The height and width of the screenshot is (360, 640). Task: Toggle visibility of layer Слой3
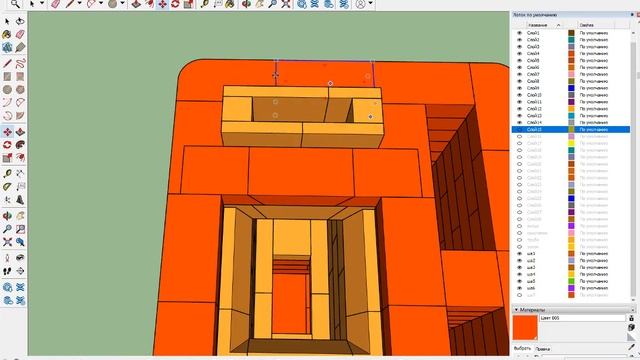(x=519, y=47)
